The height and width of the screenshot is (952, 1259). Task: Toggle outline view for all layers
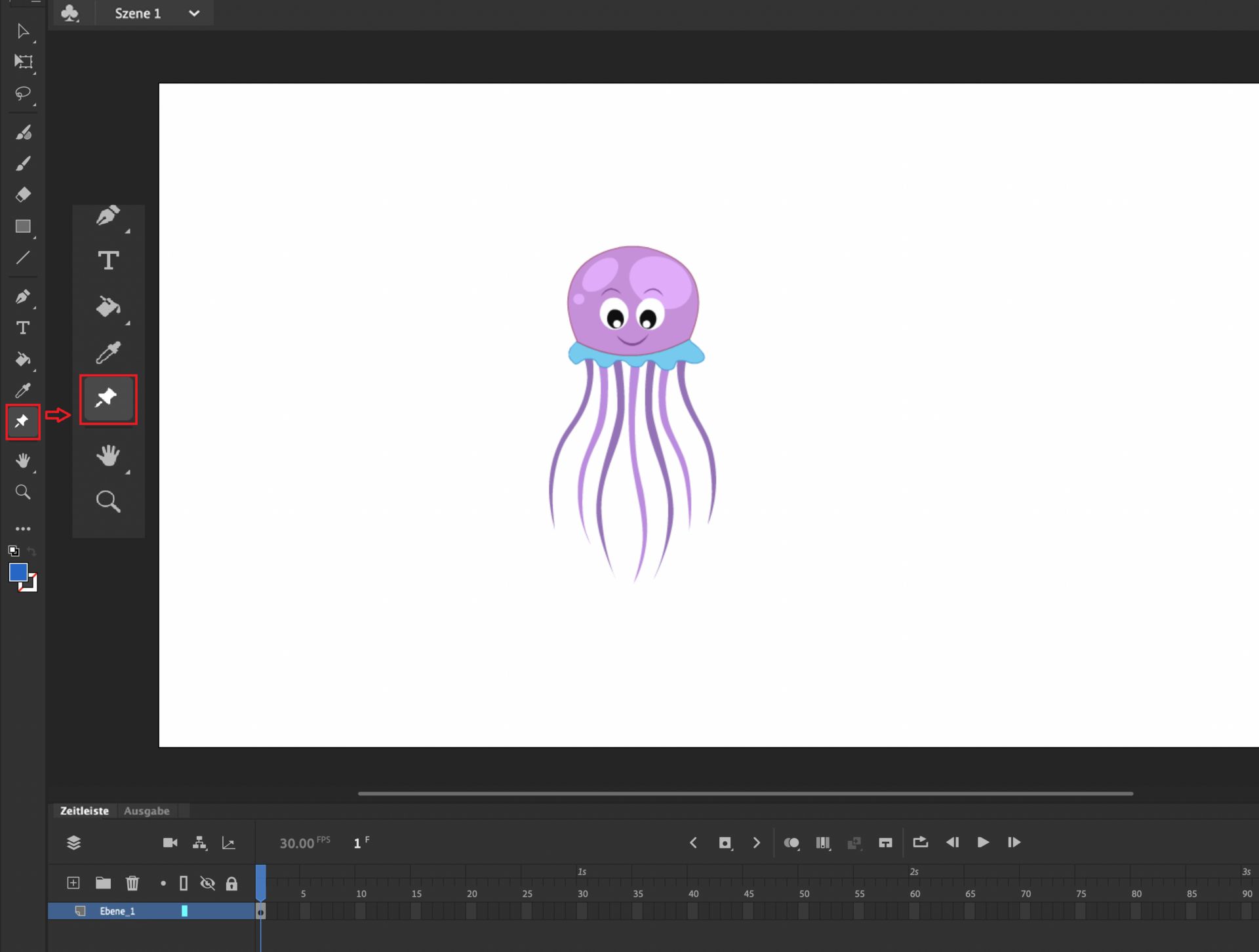(x=184, y=883)
